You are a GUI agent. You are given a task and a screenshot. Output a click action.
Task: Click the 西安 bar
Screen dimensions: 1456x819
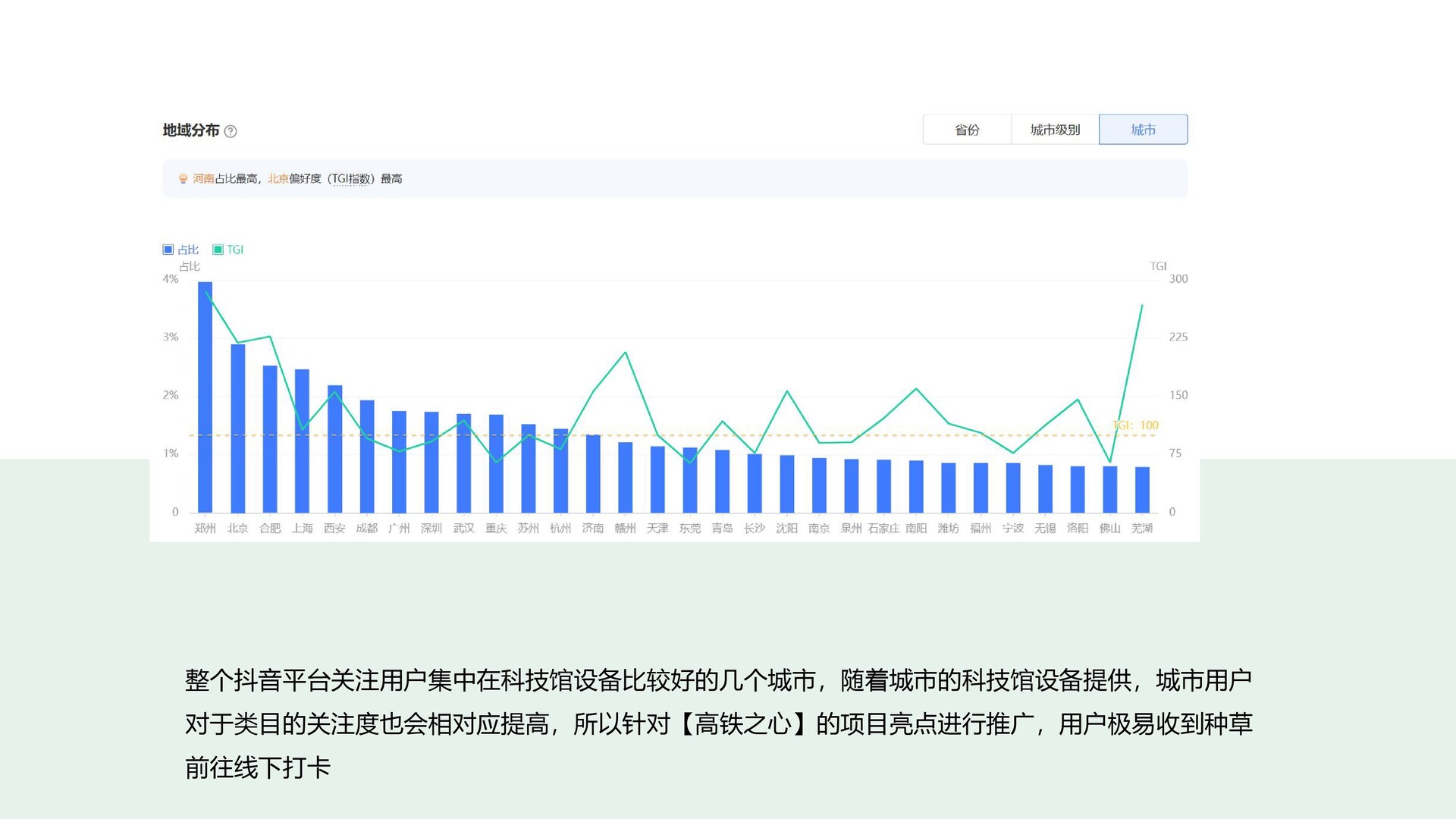click(334, 449)
